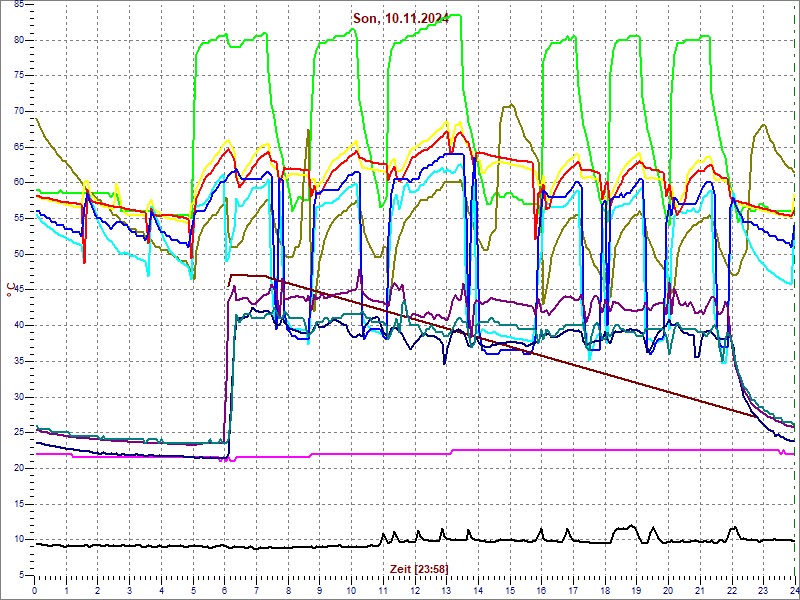The height and width of the screenshot is (600, 800).
Task: Select the 55 value on temperature axis
Action: click(17, 219)
